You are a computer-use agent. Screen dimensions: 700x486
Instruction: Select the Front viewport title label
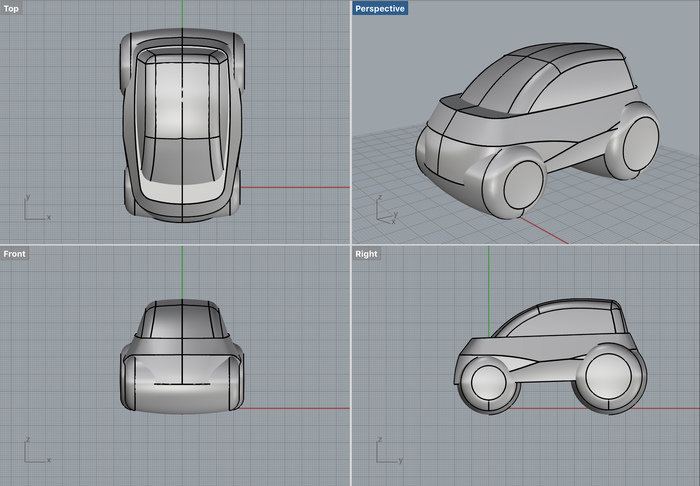coord(15,254)
